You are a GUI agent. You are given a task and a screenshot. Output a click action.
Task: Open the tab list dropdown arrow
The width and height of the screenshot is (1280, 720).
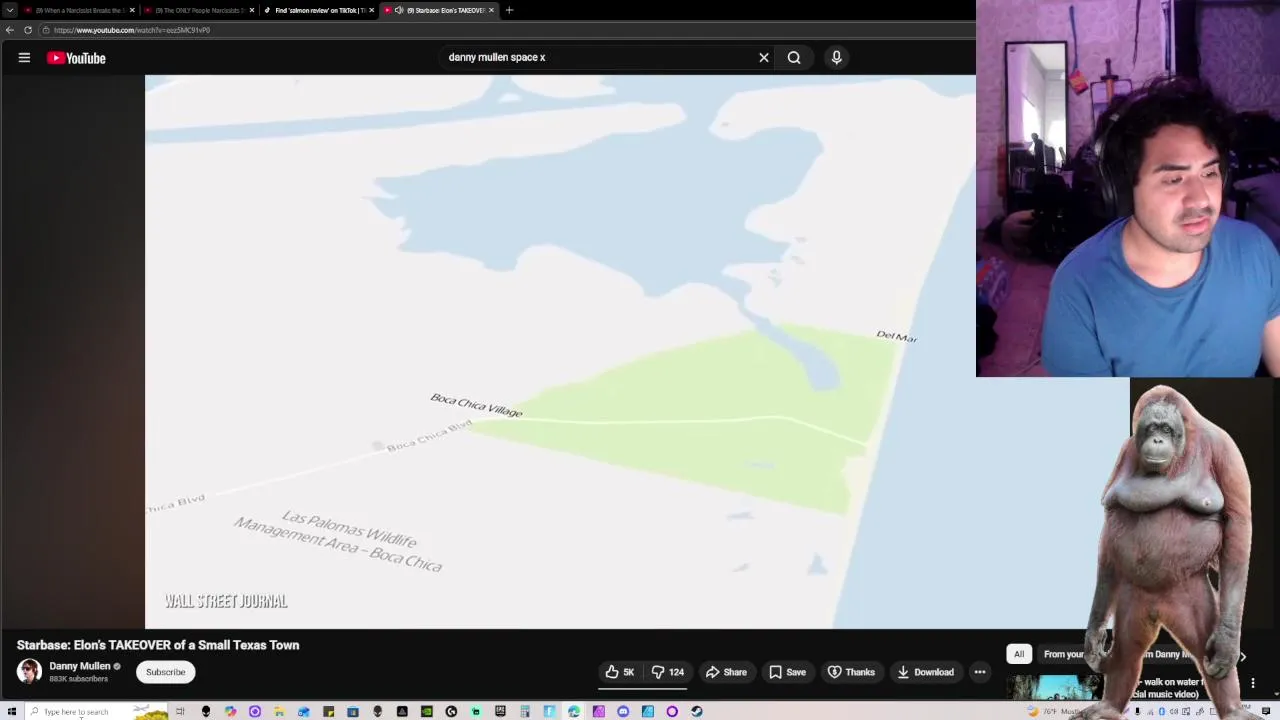(x=10, y=10)
